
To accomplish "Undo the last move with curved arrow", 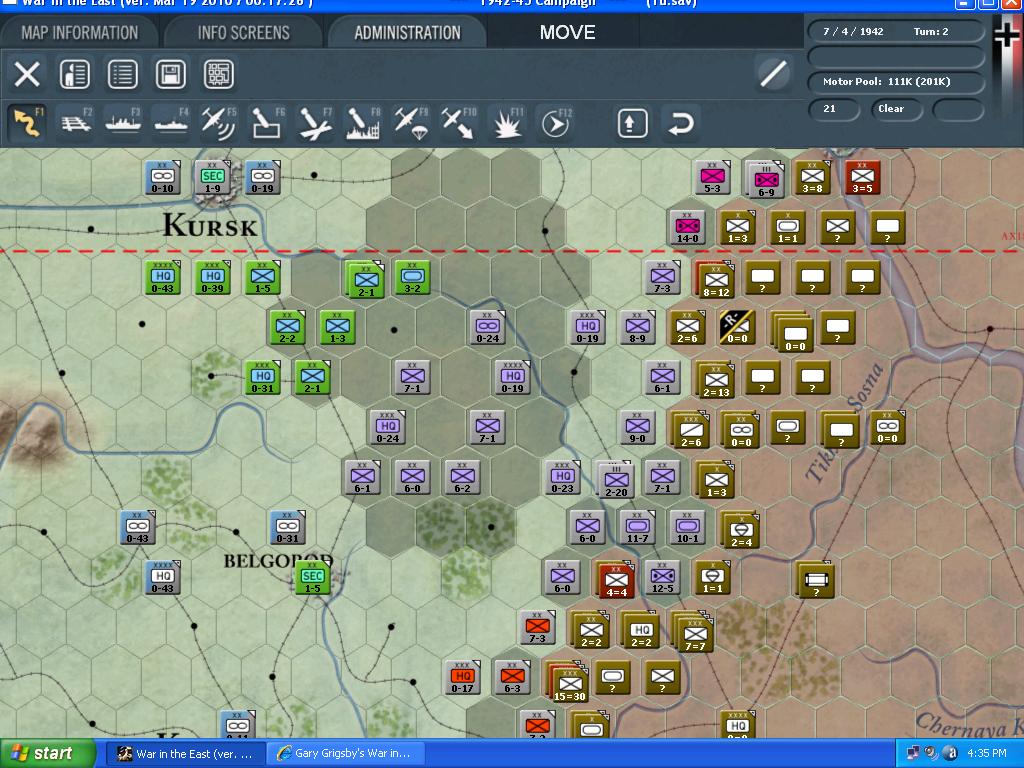I will coord(680,123).
